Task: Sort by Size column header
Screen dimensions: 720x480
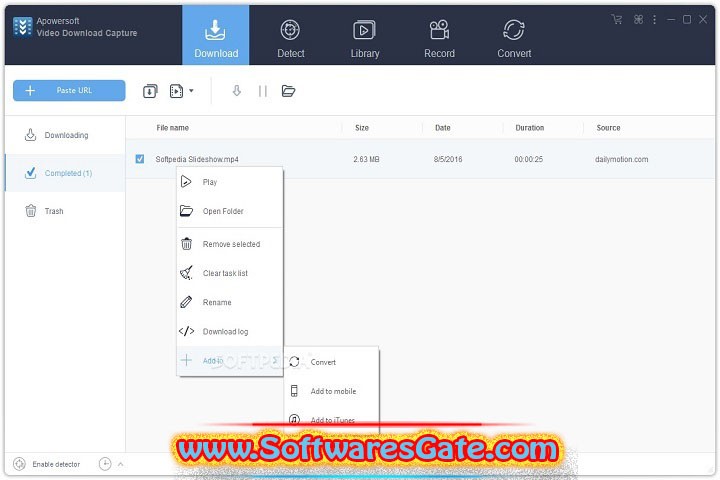Action: [362, 128]
